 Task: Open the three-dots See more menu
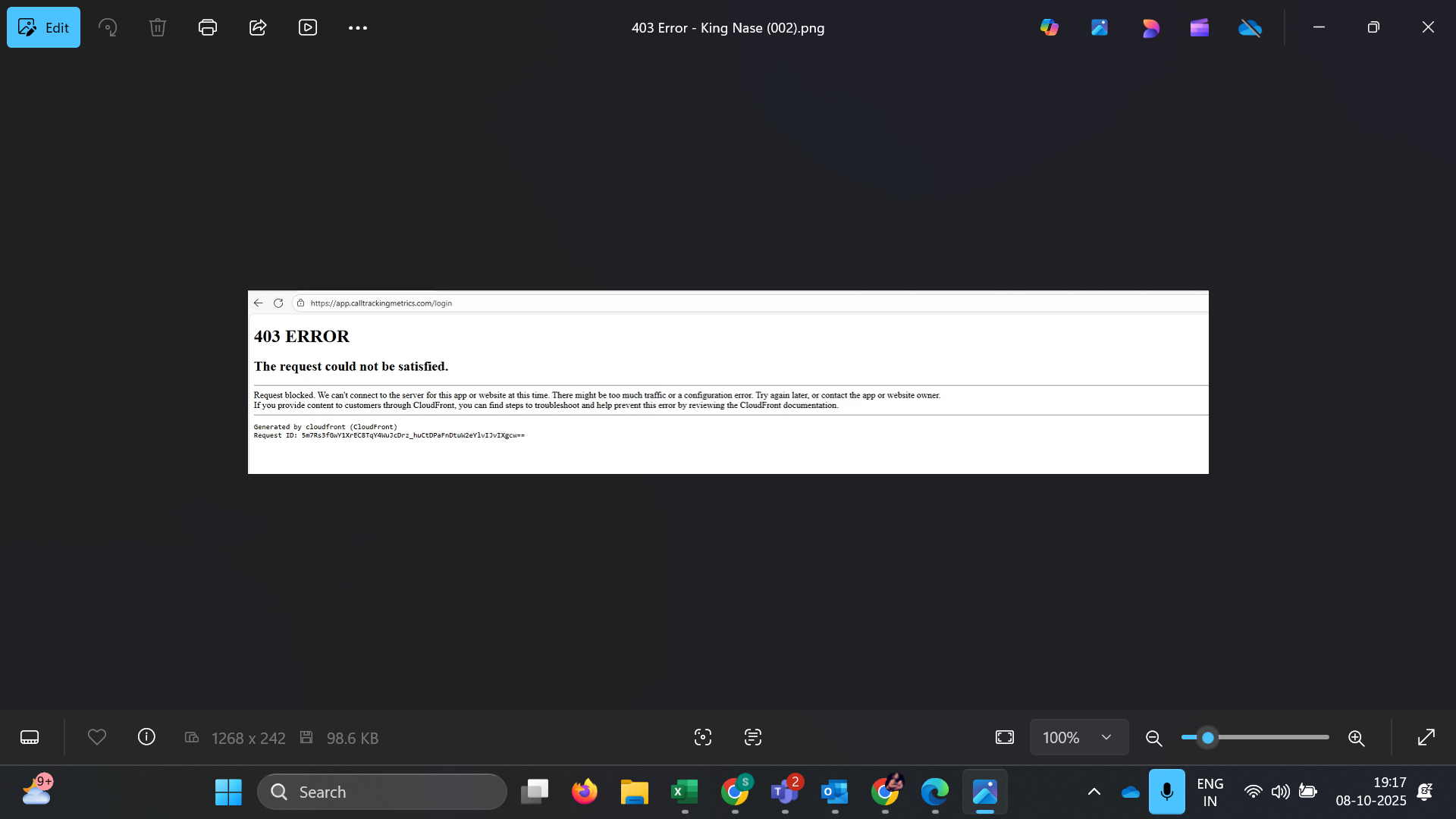pyautogui.click(x=358, y=27)
